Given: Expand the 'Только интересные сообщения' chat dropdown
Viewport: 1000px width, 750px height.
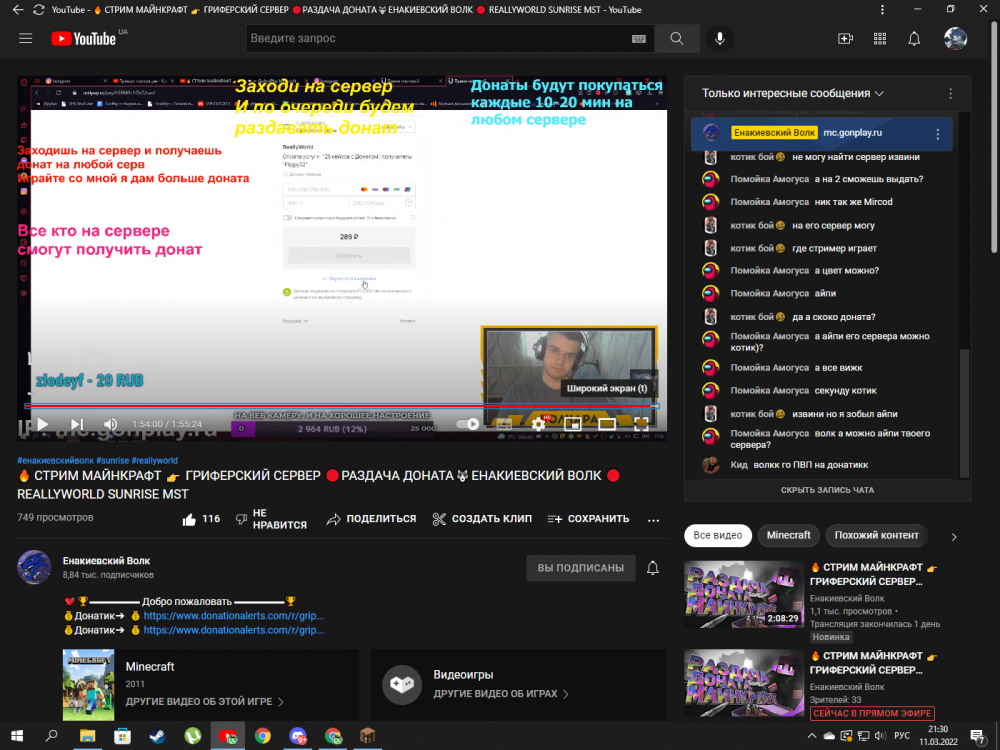Looking at the screenshot, I should (x=793, y=93).
